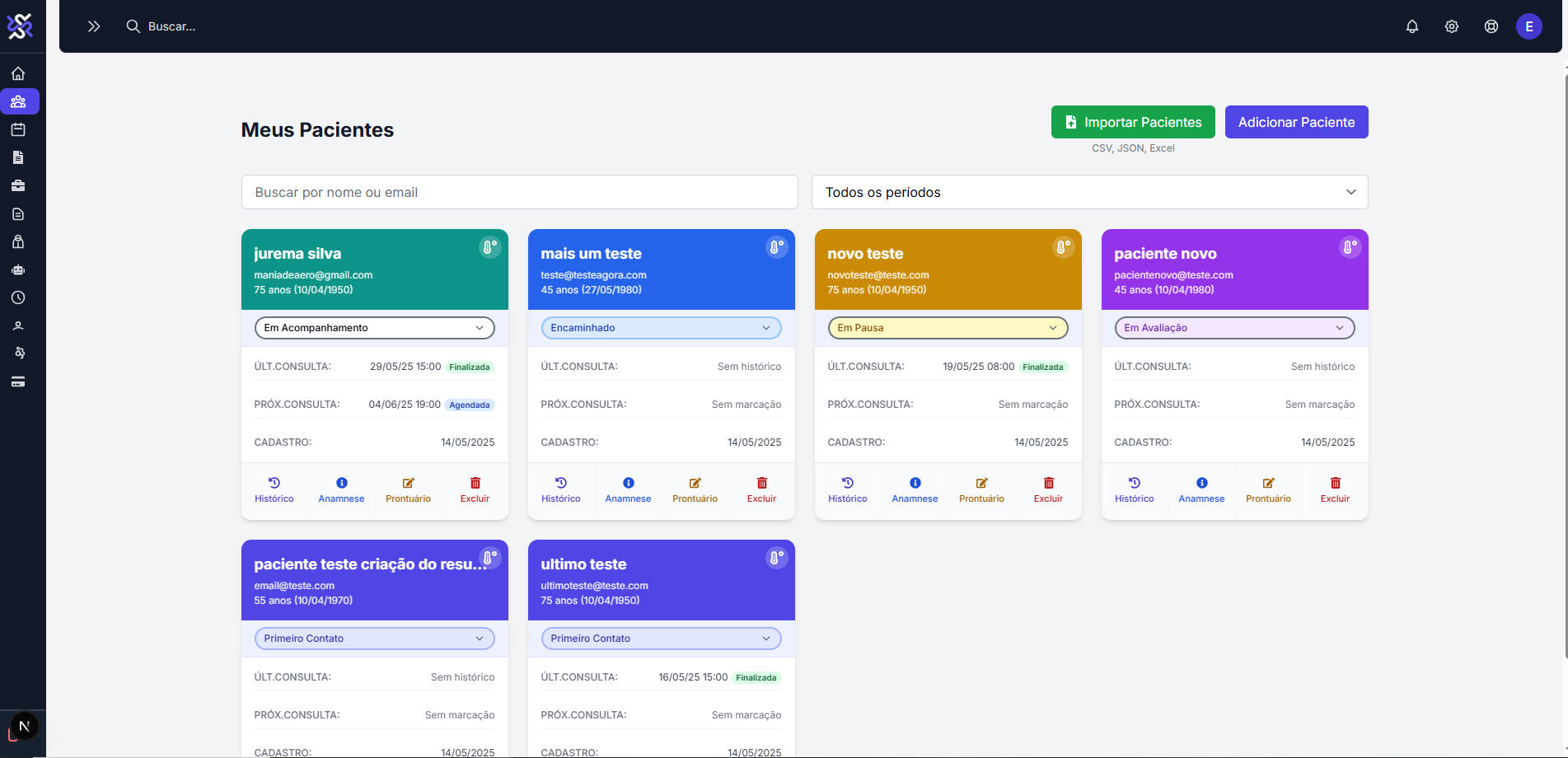This screenshot has width=1568, height=758.
Task: Click Importar Pacientes button
Action: coord(1133,122)
